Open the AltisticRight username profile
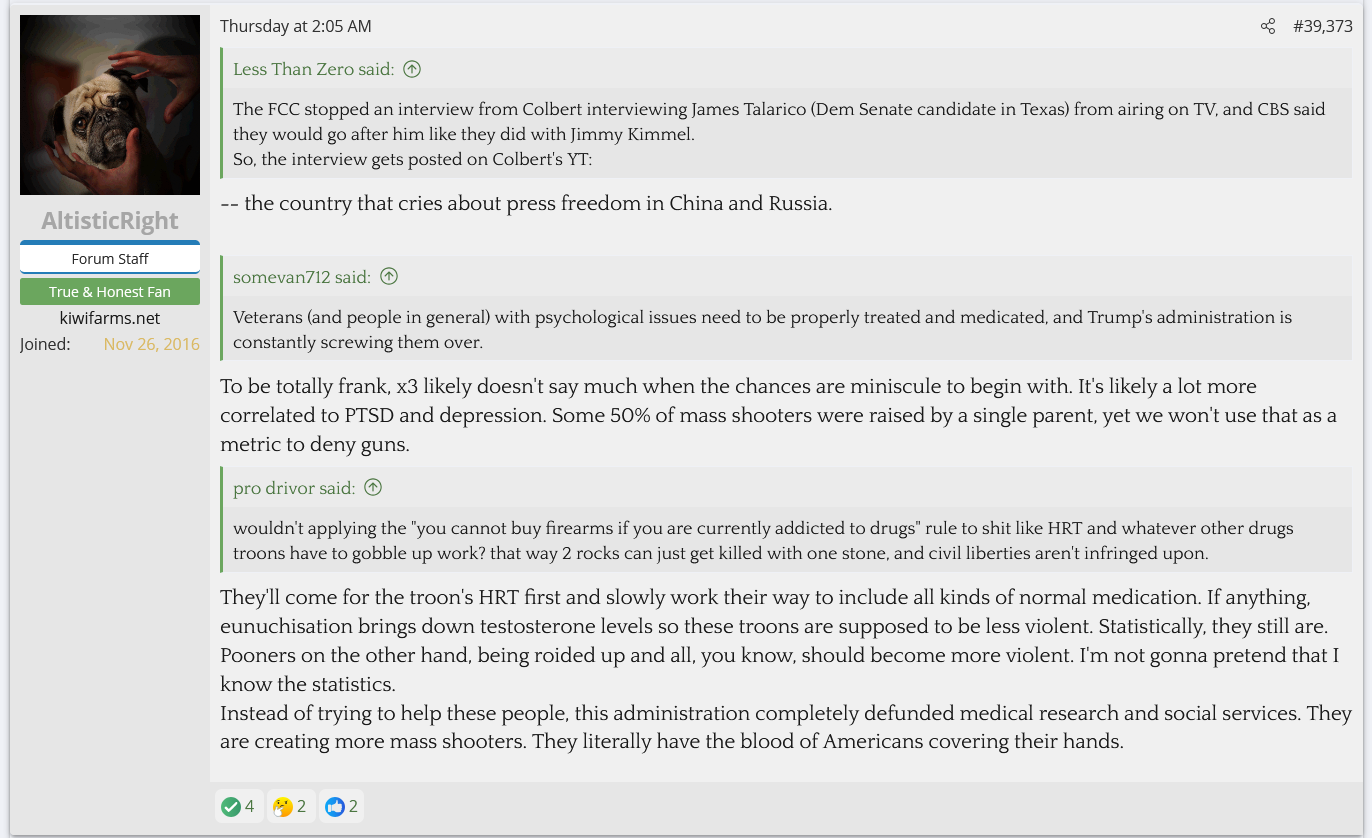This screenshot has width=1372, height=838. tap(110, 221)
